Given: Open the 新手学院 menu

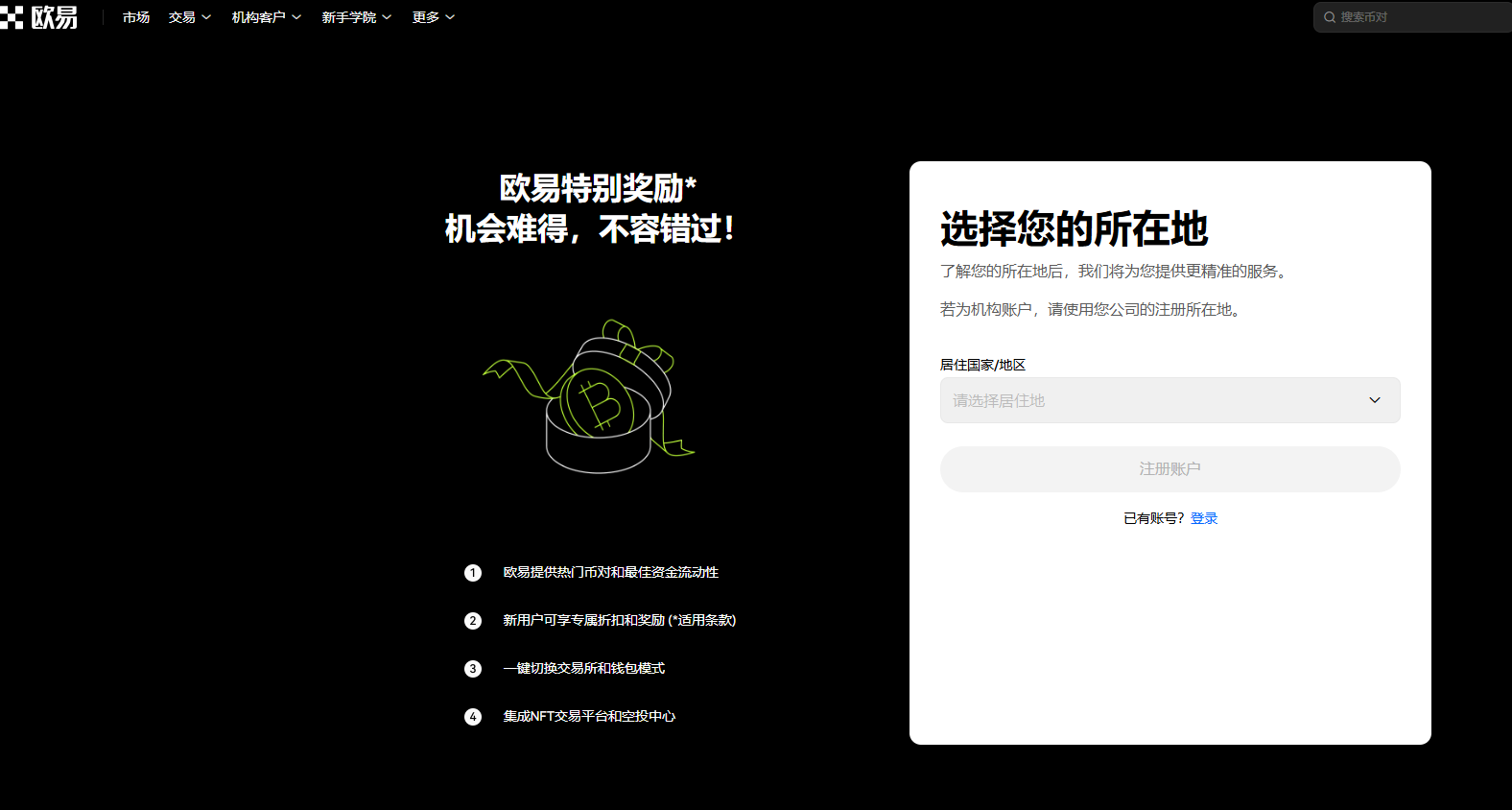Looking at the screenshot, I should click(x=357, y=17).
